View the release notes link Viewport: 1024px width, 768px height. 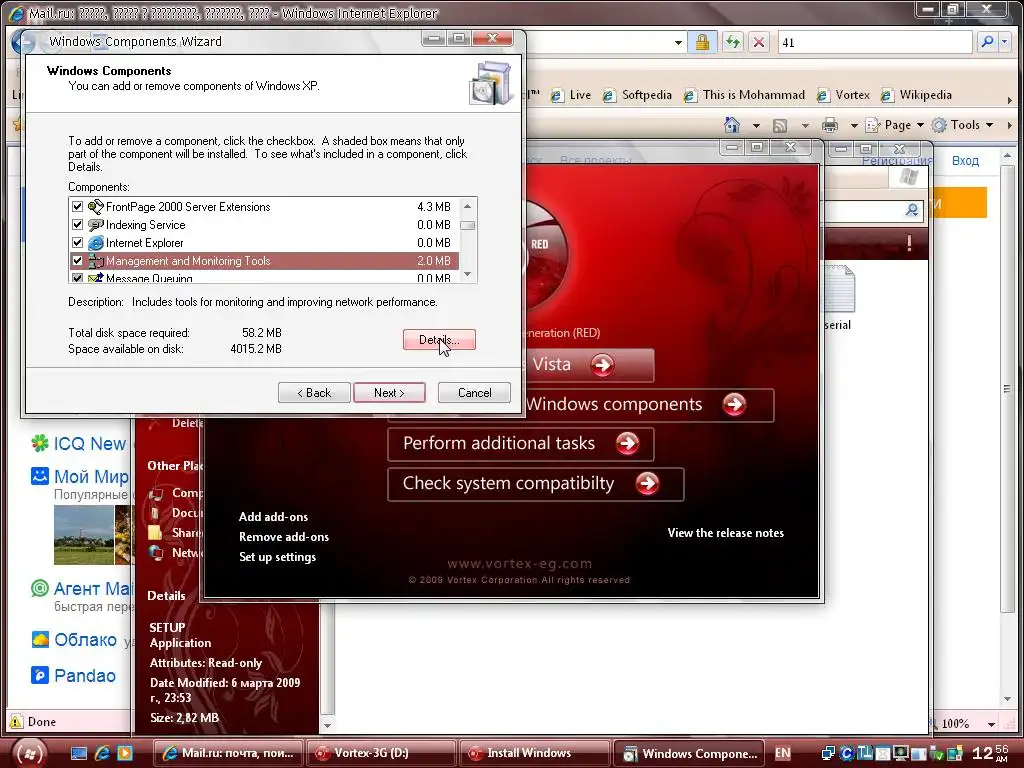pos(726,533)
